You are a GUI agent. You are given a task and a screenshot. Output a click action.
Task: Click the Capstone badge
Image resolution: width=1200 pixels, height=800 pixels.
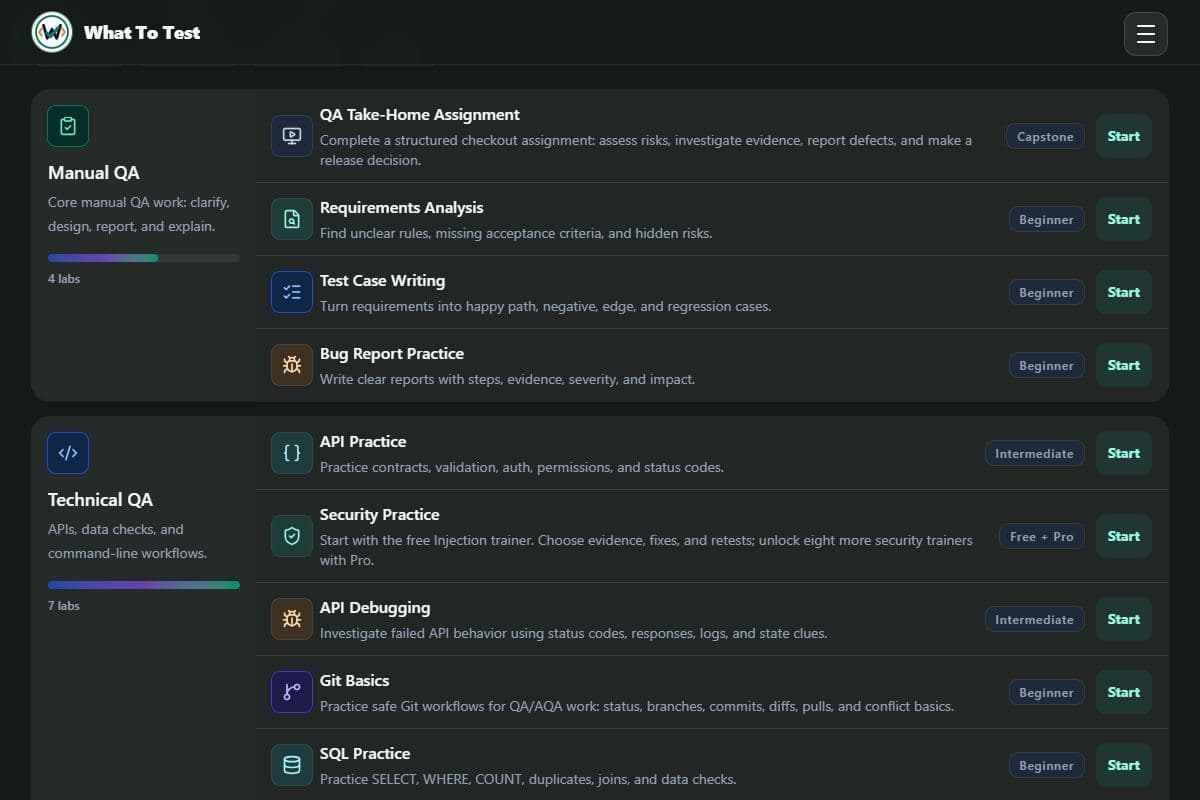[1045, 137]
